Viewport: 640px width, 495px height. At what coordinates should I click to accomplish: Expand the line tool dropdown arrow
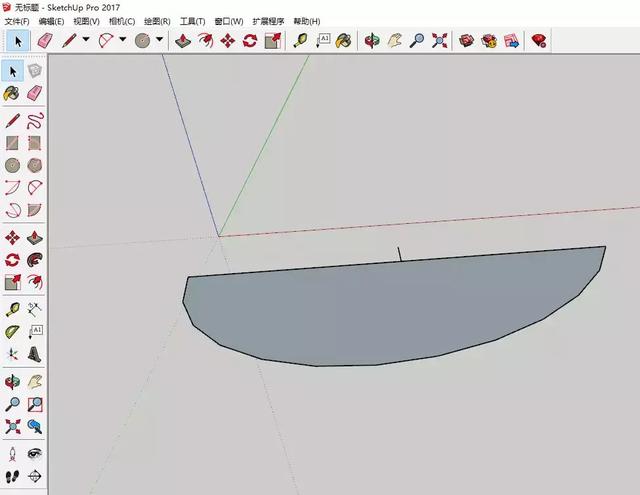86,40
